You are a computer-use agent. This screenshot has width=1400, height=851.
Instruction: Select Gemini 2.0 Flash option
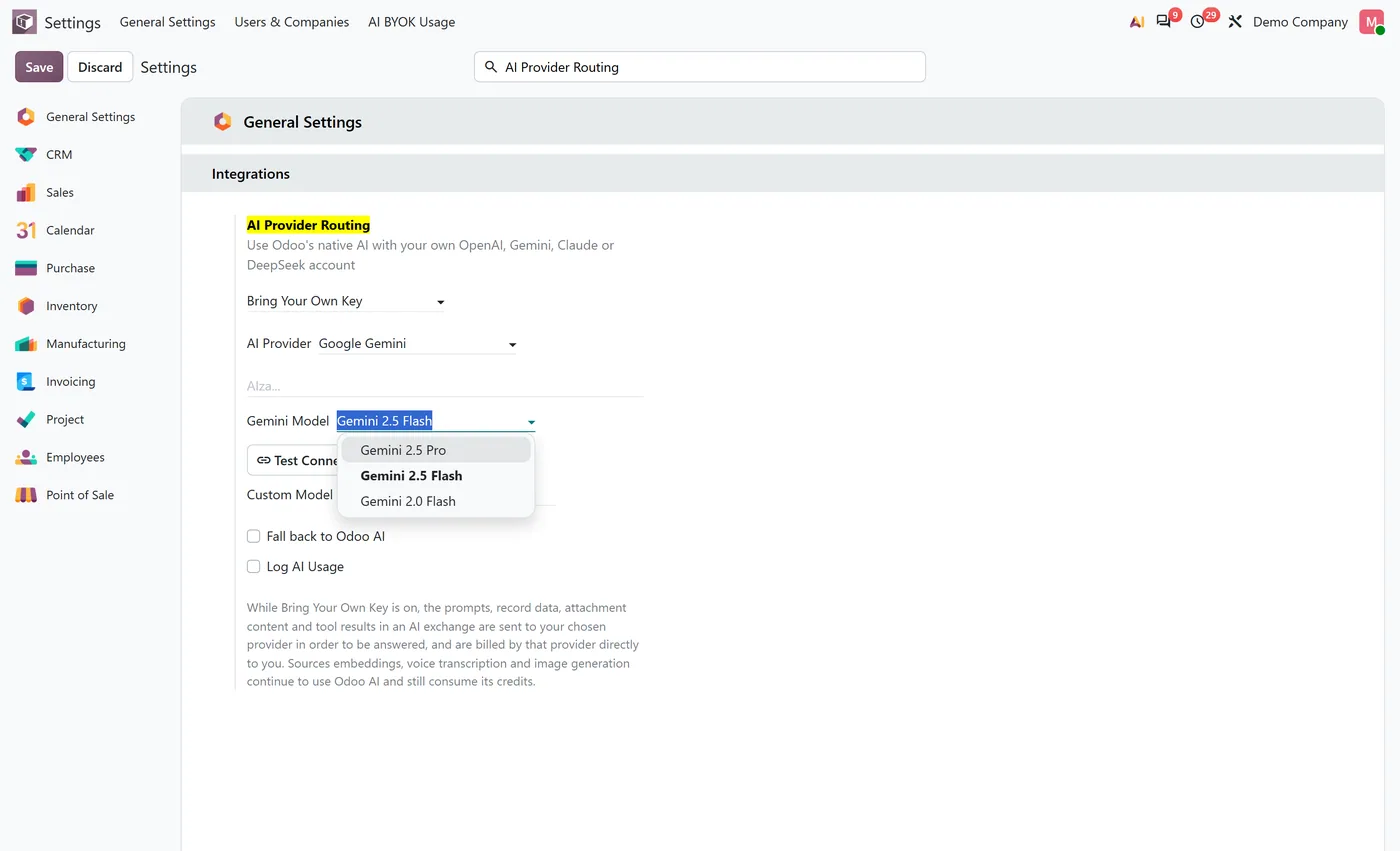(436, 501)
